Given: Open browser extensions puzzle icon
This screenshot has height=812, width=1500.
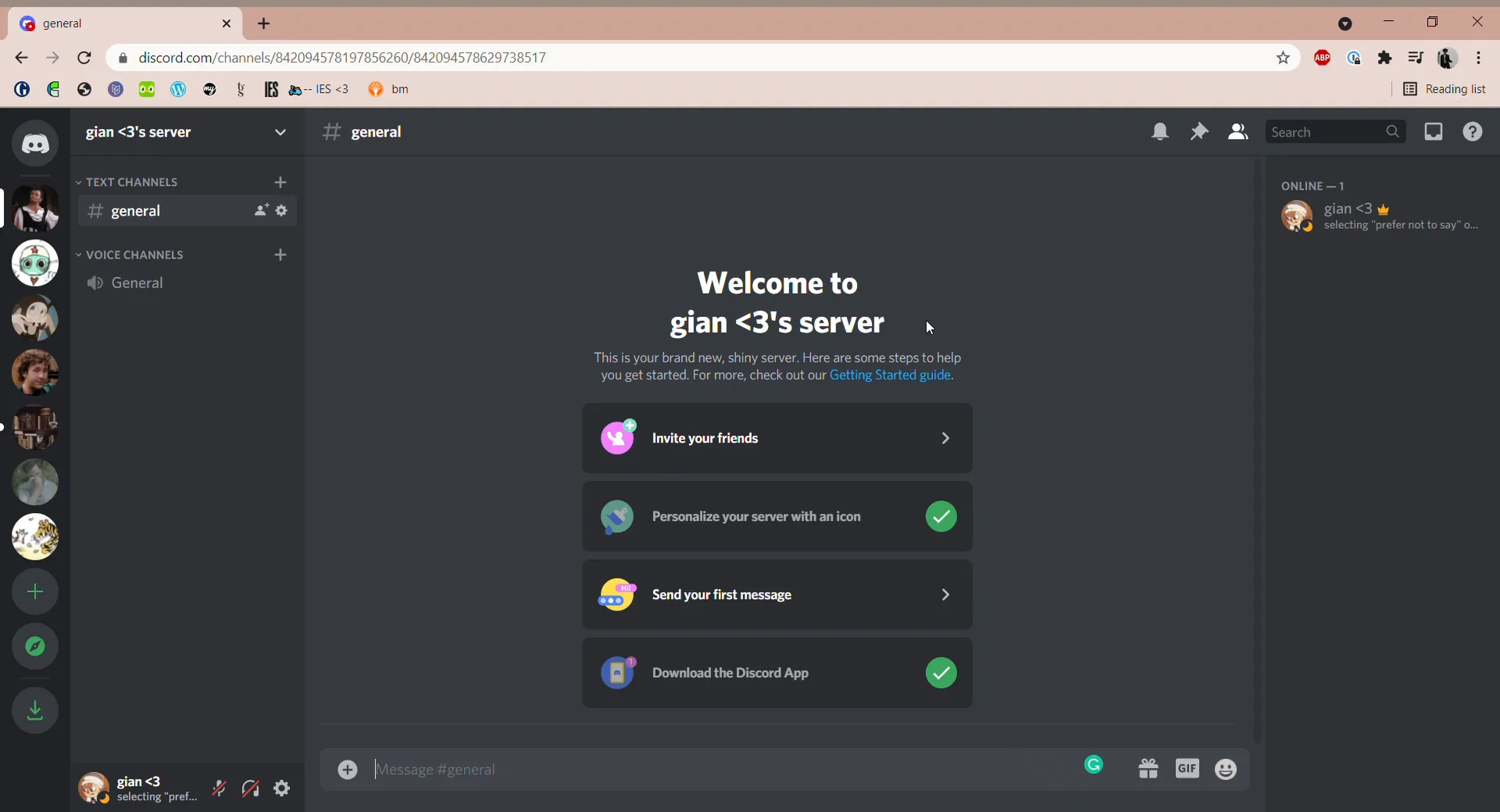Looking at the screenshot, I should click(x=1385, y=58).
